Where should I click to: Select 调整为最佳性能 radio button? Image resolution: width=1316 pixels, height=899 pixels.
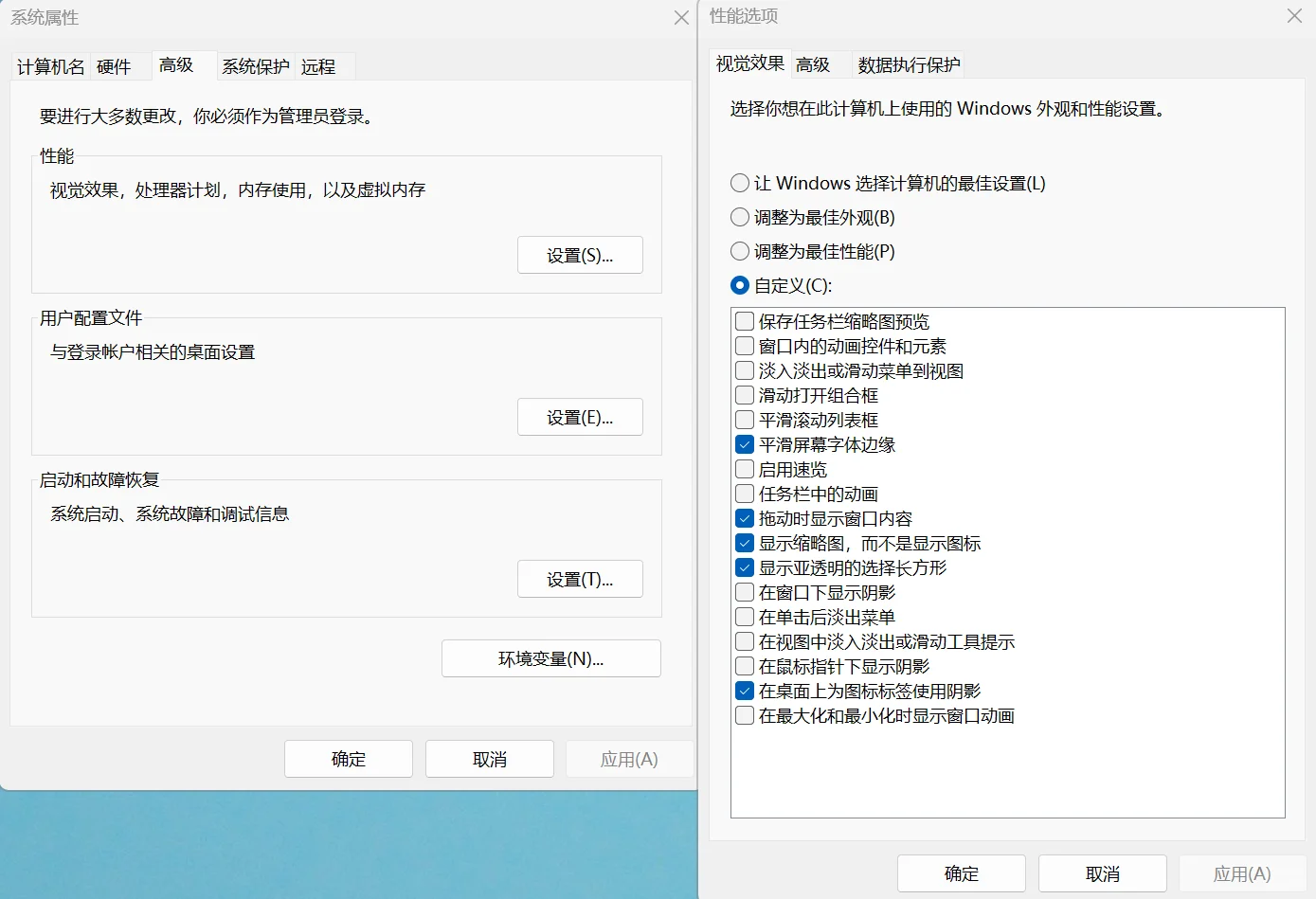(739, 251)
